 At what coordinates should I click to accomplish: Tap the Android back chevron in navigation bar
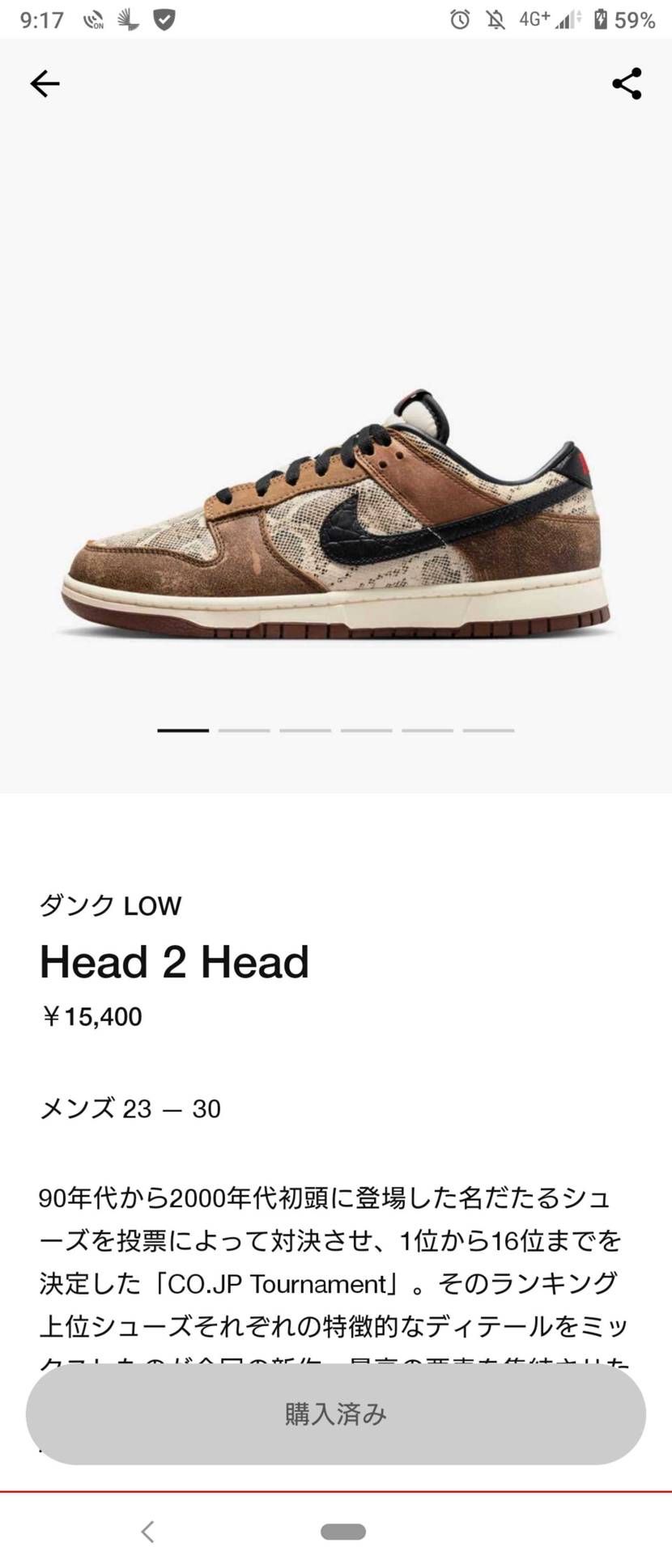click(147, 1531)
